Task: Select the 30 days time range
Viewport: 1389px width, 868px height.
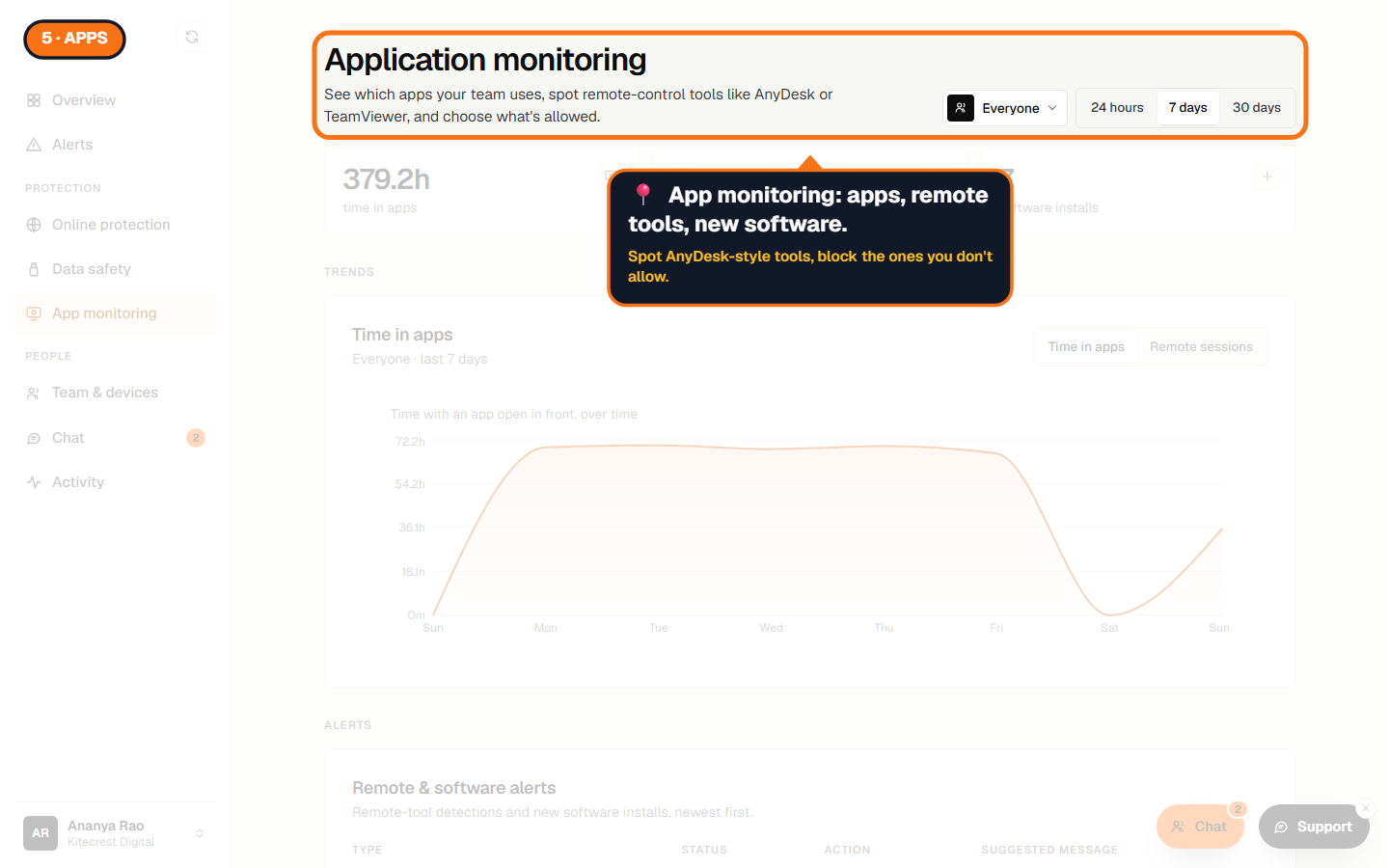Action: point(1257,108)
